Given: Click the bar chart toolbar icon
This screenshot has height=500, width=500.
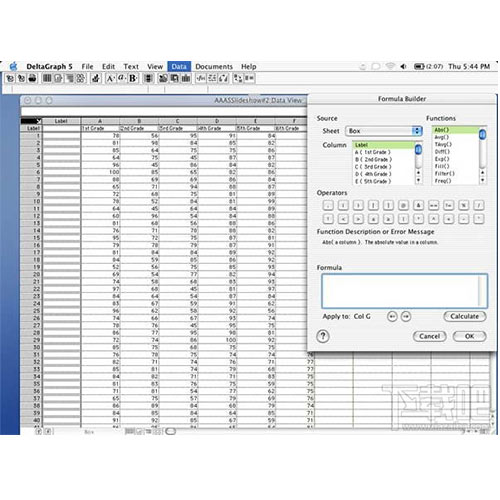Looking at the screenshot, I should 186,78.
